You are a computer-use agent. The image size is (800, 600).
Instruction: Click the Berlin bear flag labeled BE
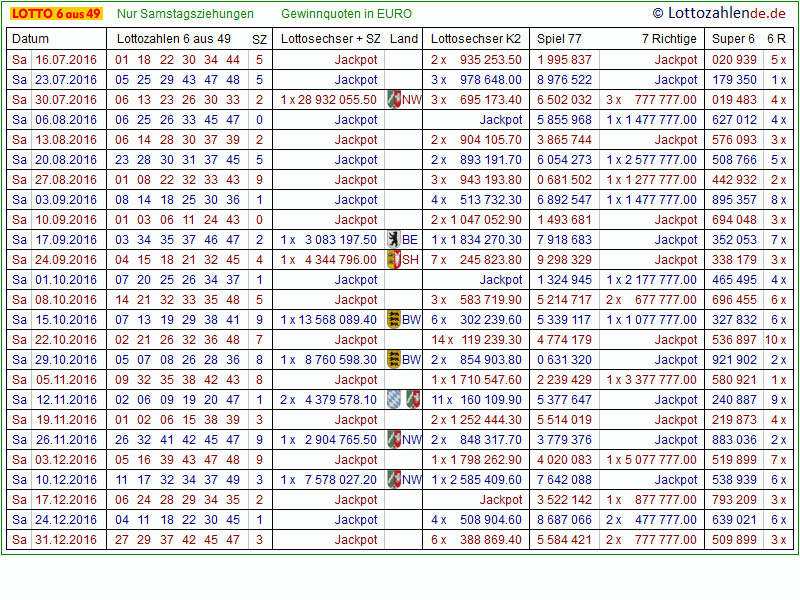click(x=394, y=239)
